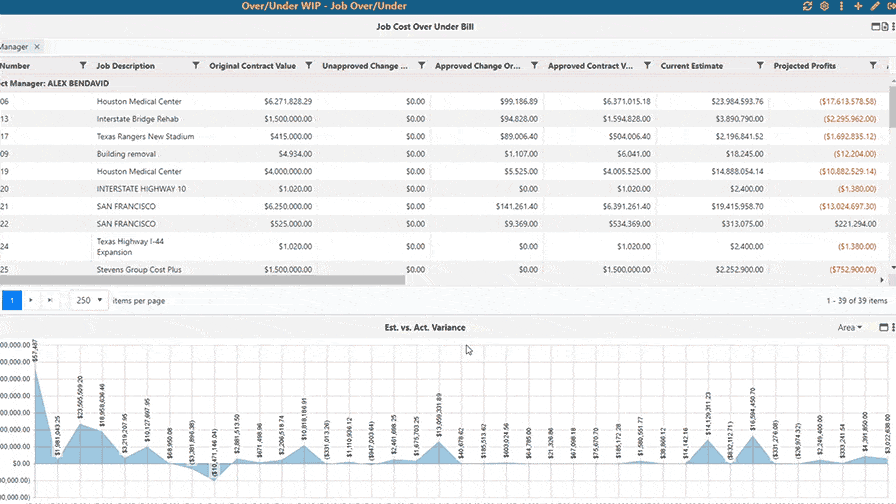Maximize the Job Cost Over Under Bill panel
Screen dimensions: 896x504
point(875,26)
